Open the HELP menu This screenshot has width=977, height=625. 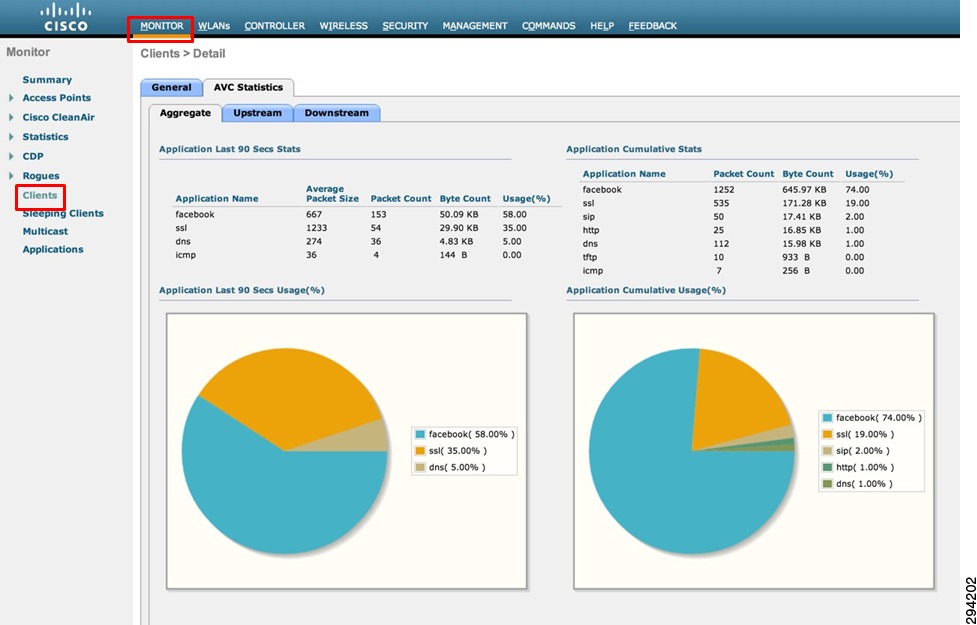tap(602, 26)
